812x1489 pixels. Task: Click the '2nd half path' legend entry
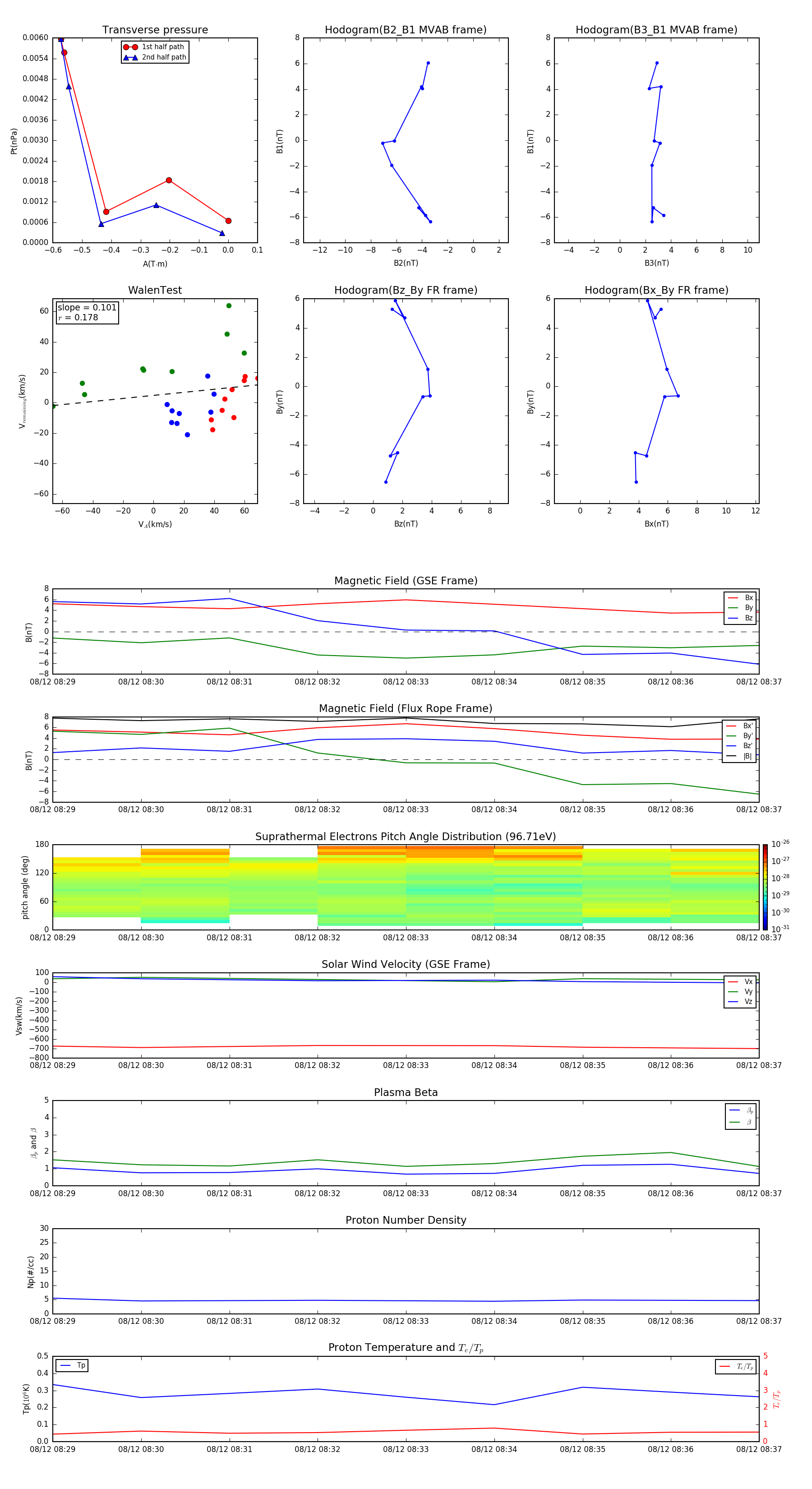(154, 57)
